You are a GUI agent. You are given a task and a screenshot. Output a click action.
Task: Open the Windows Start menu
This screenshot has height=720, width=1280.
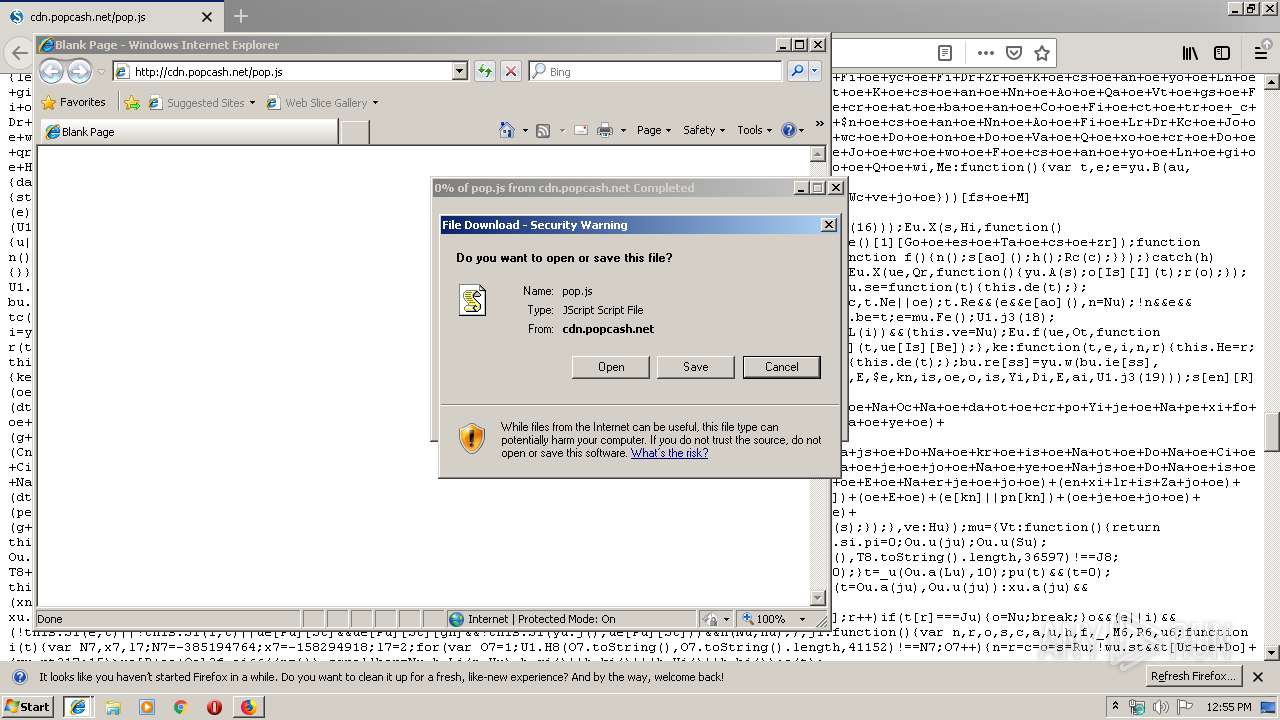(27, 706)
